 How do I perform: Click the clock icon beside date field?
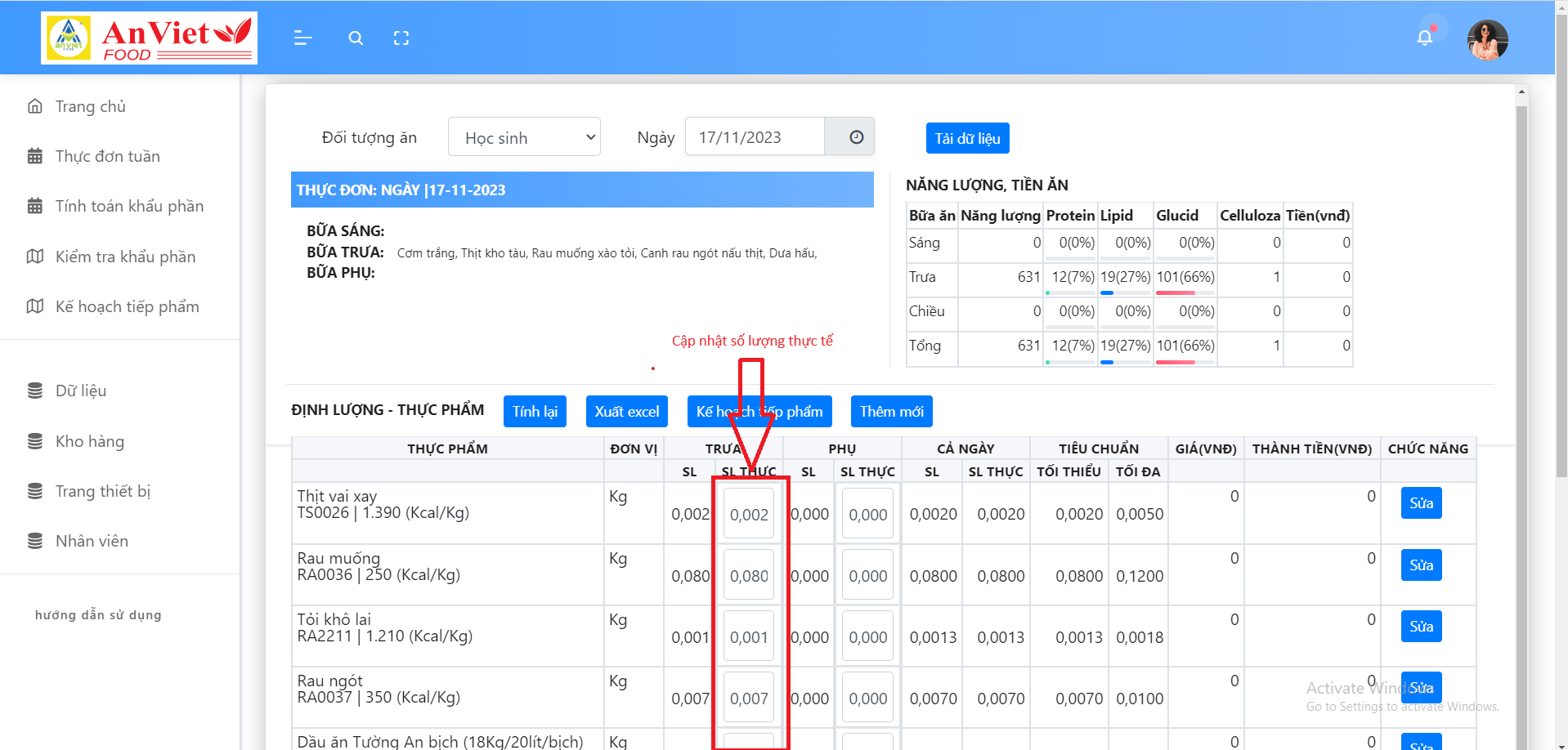(856, 137)
